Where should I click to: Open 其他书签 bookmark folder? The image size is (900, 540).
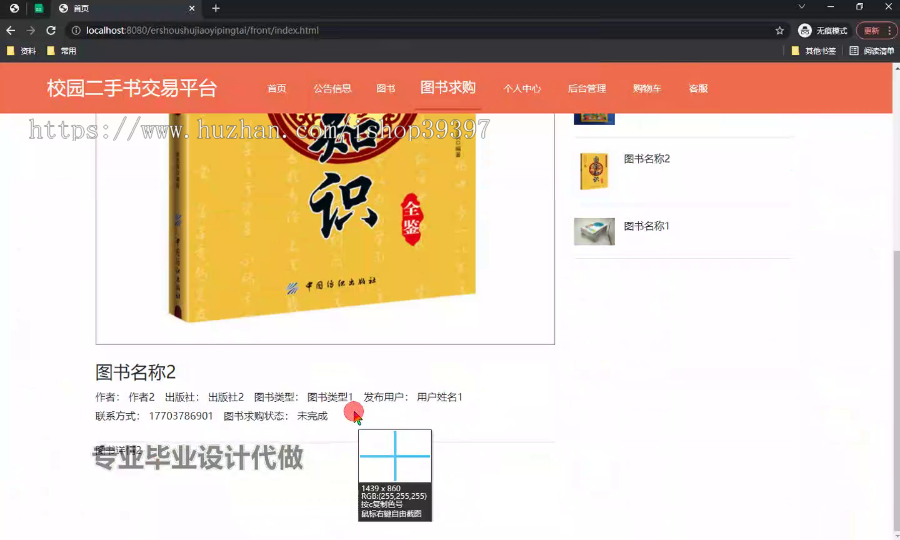(x=813, y=51)
